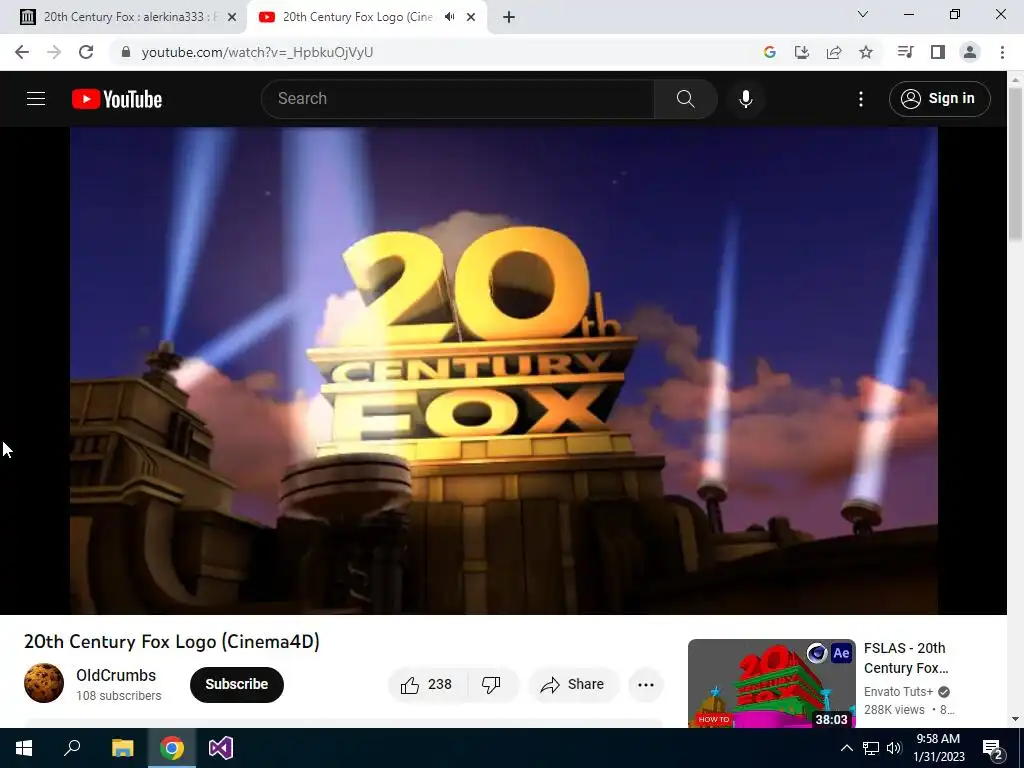
Task: View site information lock icon
Action: point(126,52)
